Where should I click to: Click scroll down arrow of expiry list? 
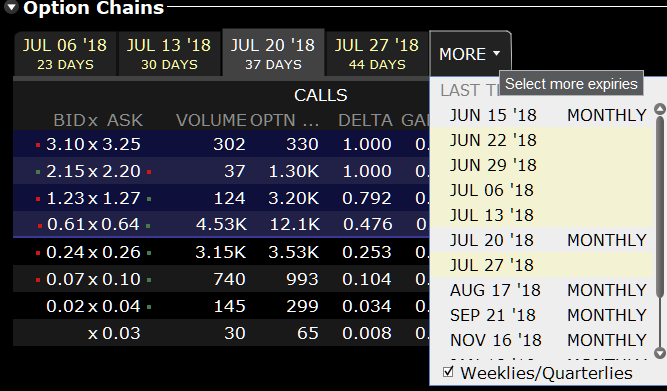[x=660, y=353]
